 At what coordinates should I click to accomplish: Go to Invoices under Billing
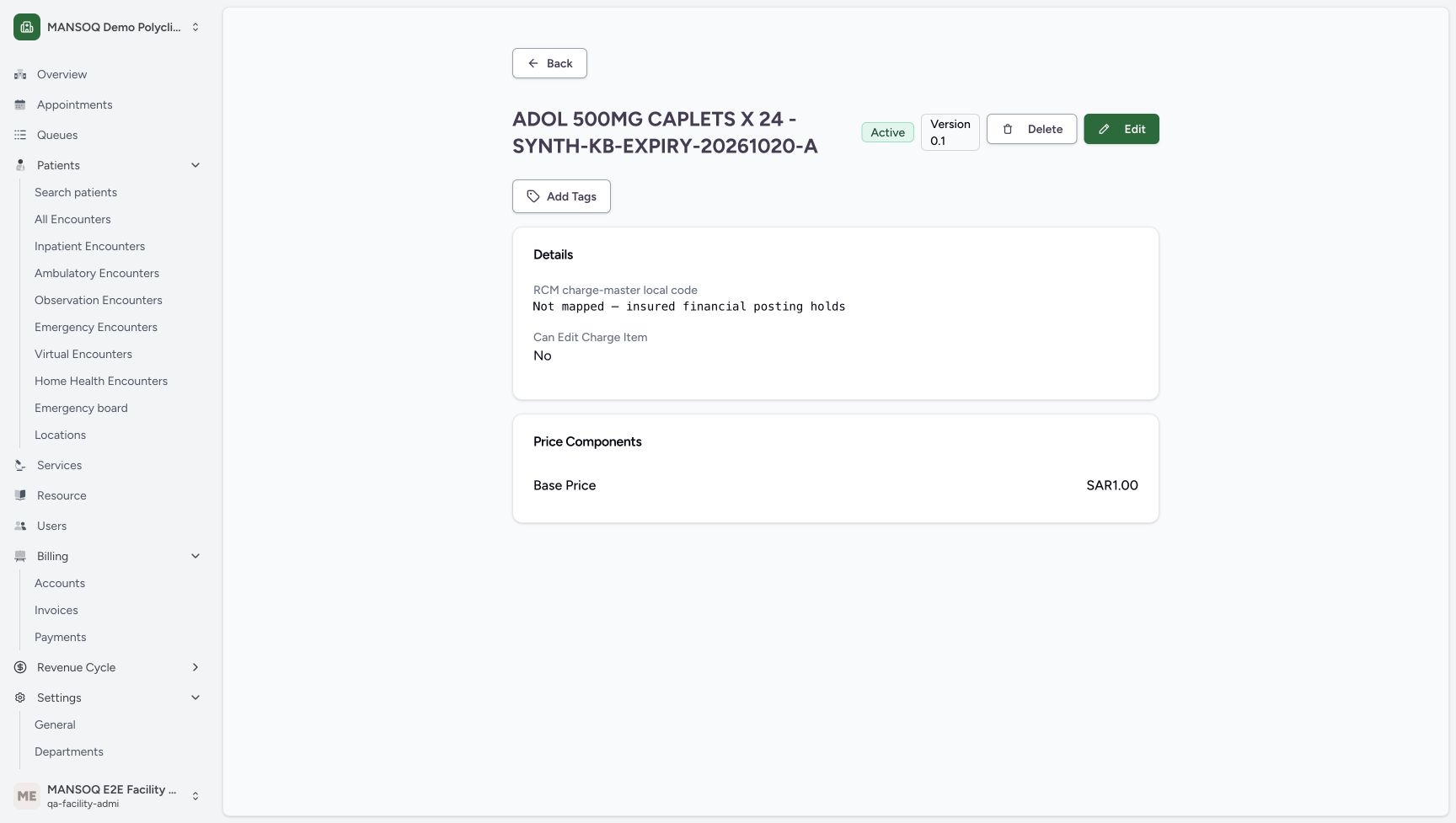coord(56,610)
